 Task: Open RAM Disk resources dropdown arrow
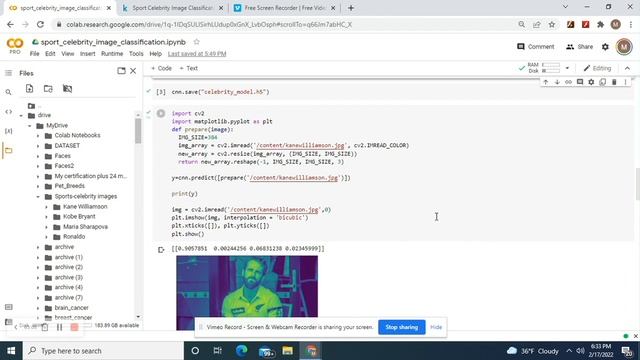tap(567, 68)
